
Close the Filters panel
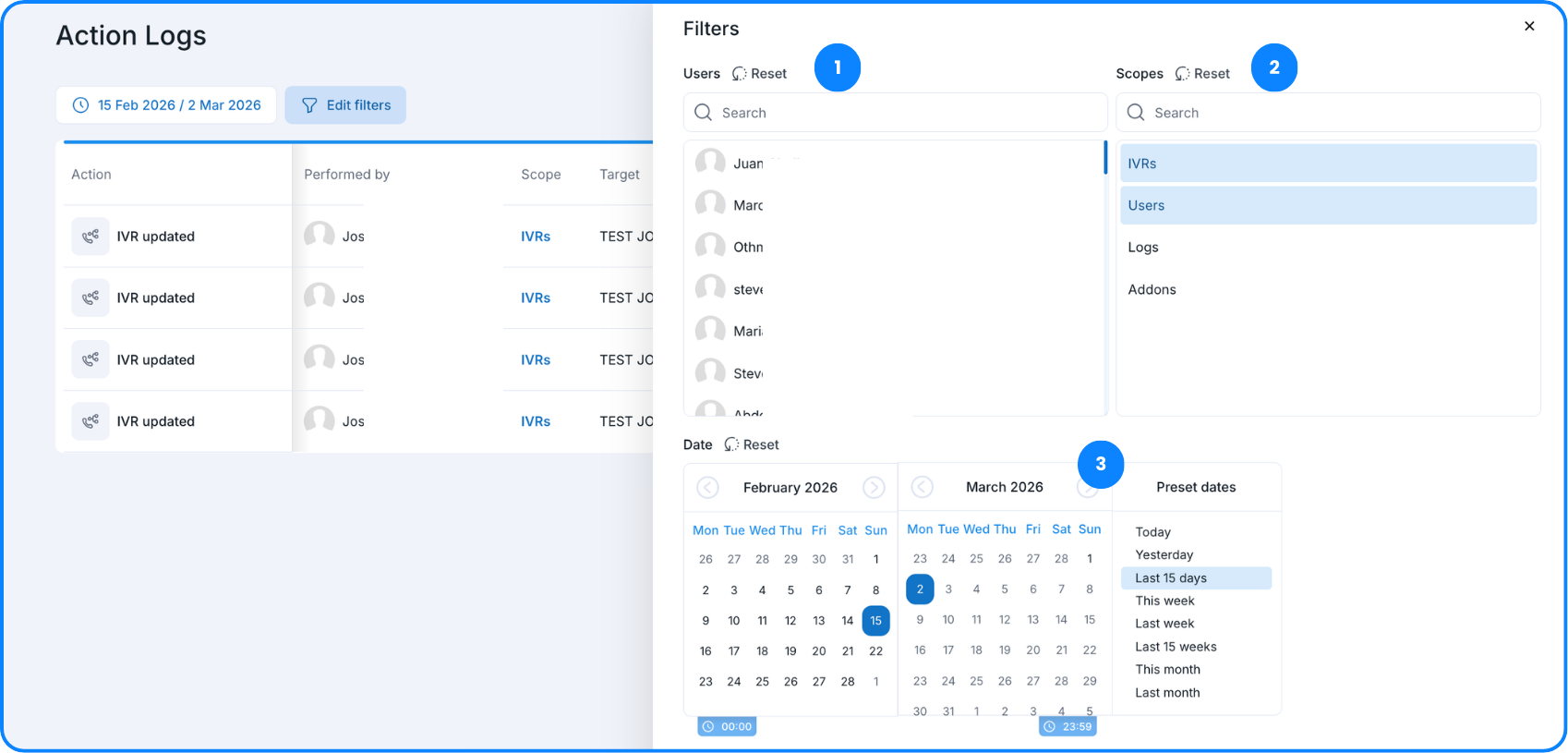(x=1529, y=27)
